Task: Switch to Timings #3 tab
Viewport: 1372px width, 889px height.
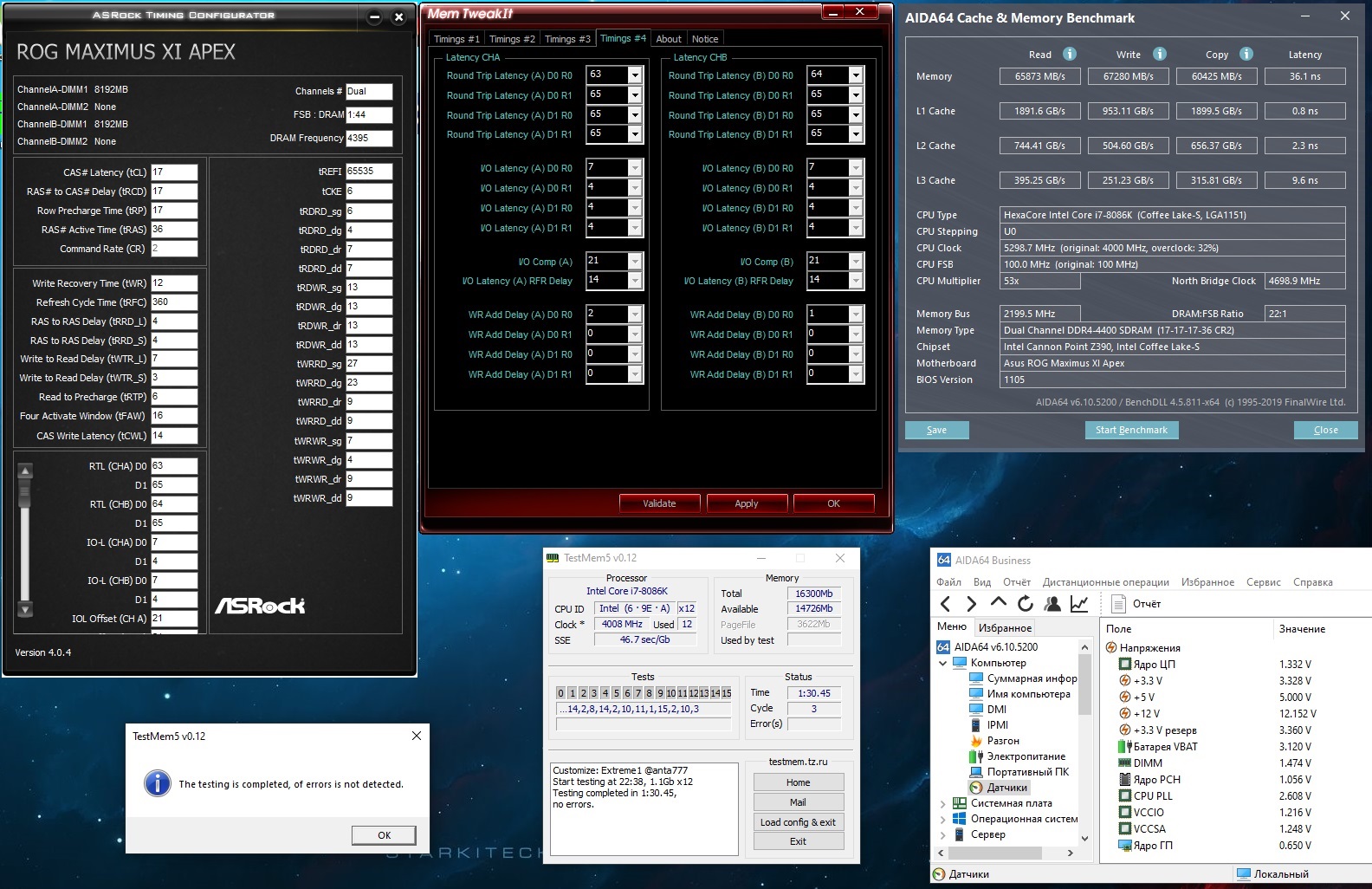Action: click(567, 39)
